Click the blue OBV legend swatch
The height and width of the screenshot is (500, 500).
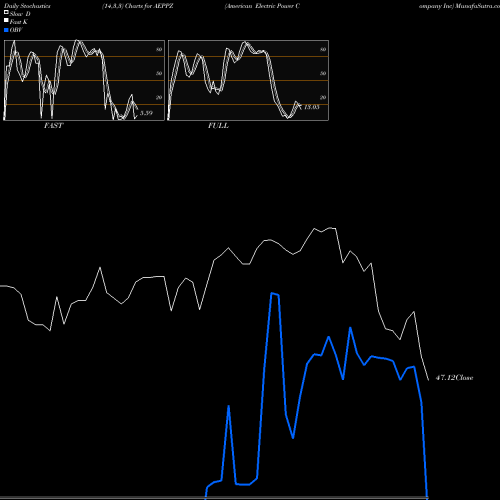pos(6,30)
